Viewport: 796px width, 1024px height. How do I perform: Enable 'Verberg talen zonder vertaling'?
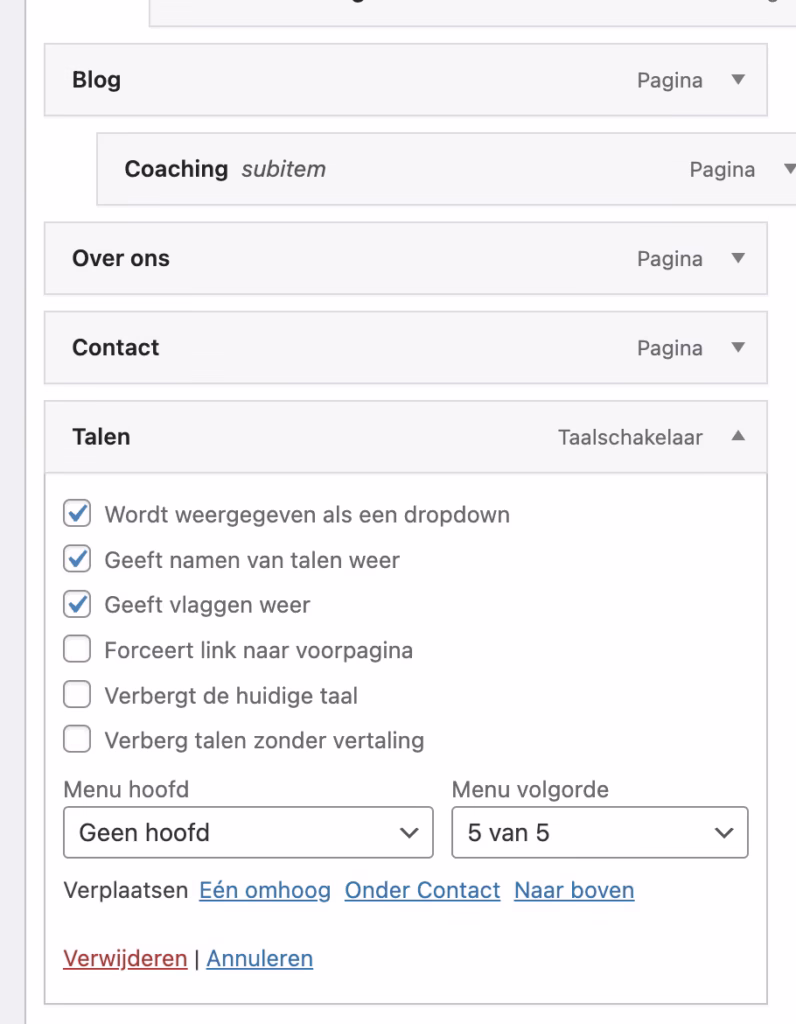tap(77, 740)
